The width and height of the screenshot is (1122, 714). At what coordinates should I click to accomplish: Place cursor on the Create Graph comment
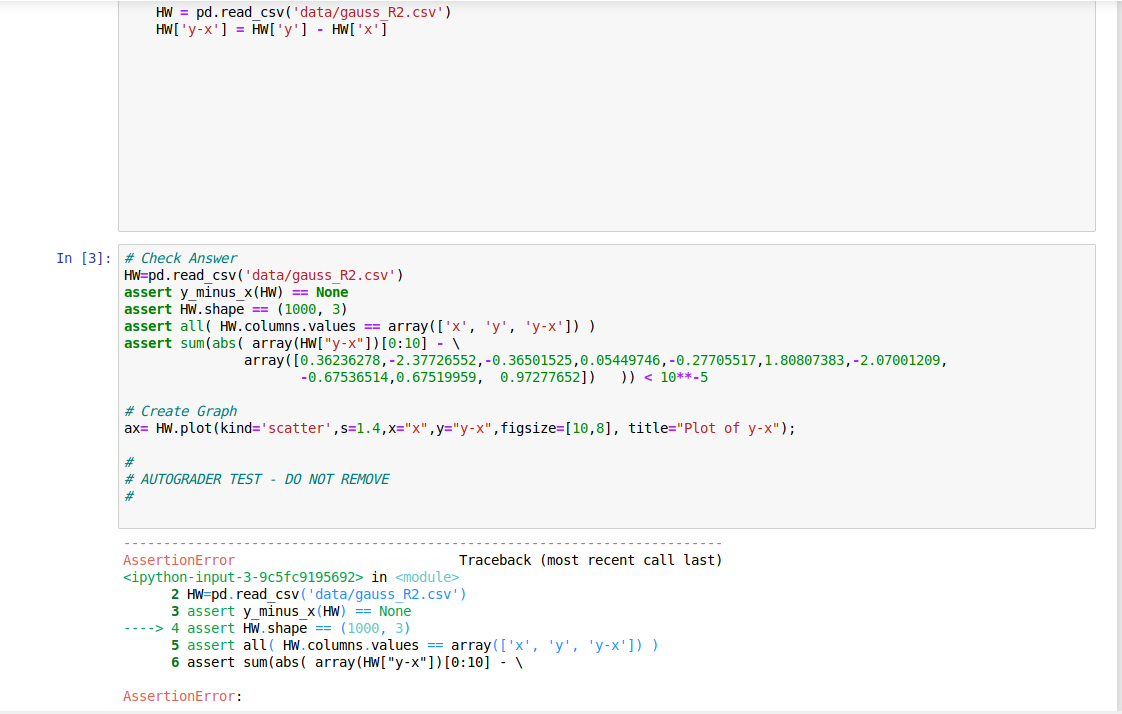(x=180, y=411)
